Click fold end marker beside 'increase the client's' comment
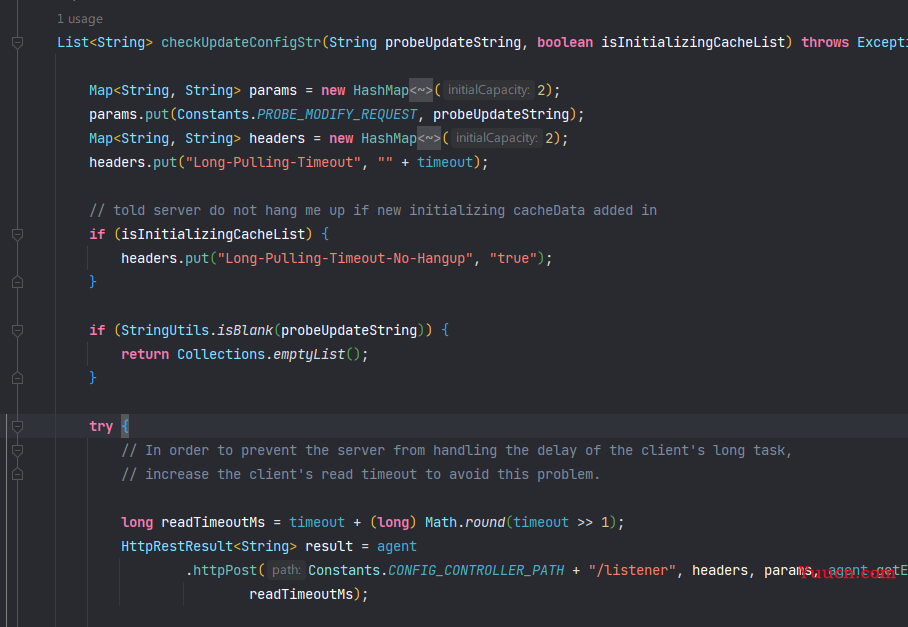908x627 pixels. (x=17, y=474)
